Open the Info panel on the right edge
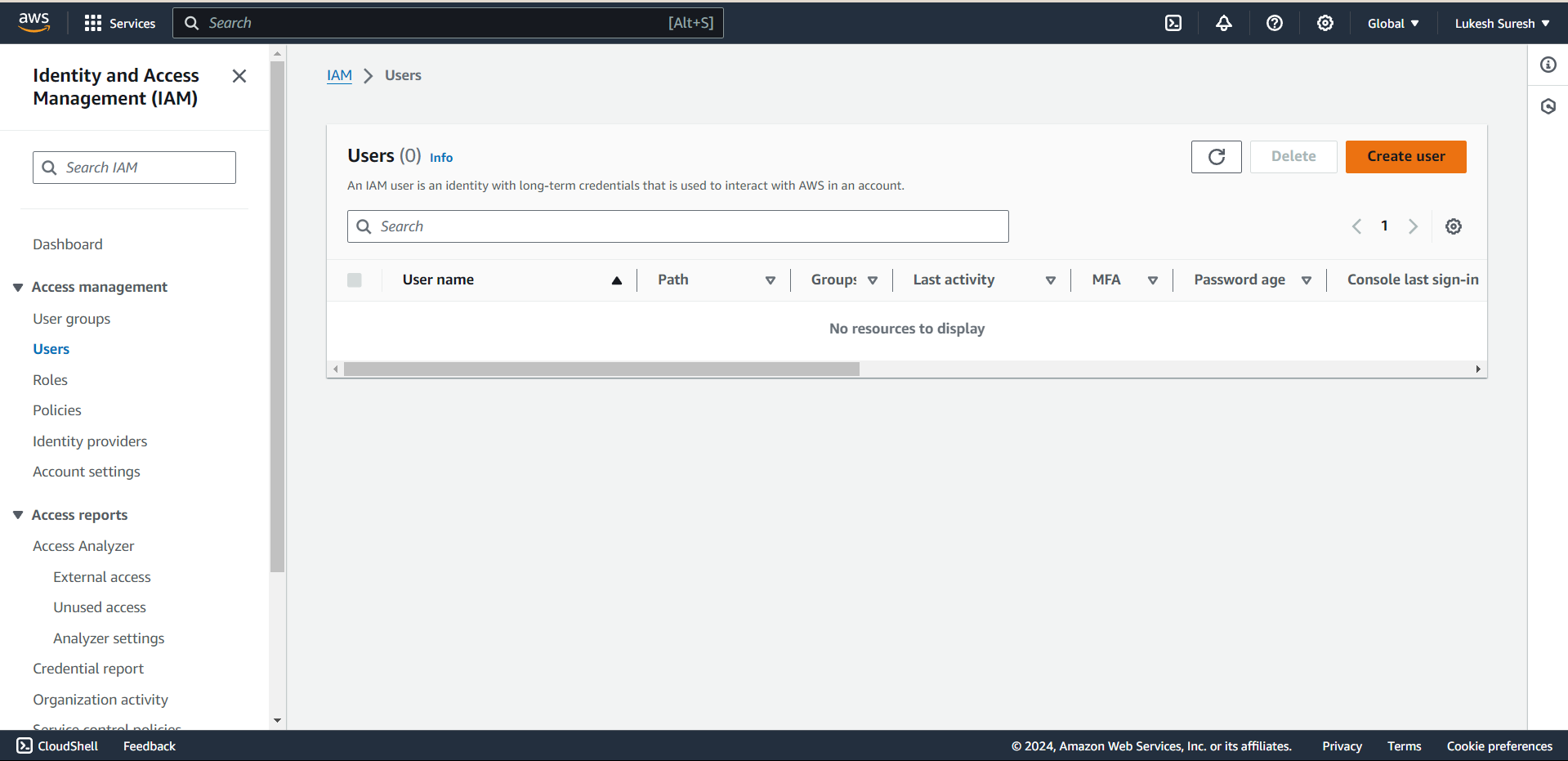The image size is (1568, 761). click(x=1548, y=65)
